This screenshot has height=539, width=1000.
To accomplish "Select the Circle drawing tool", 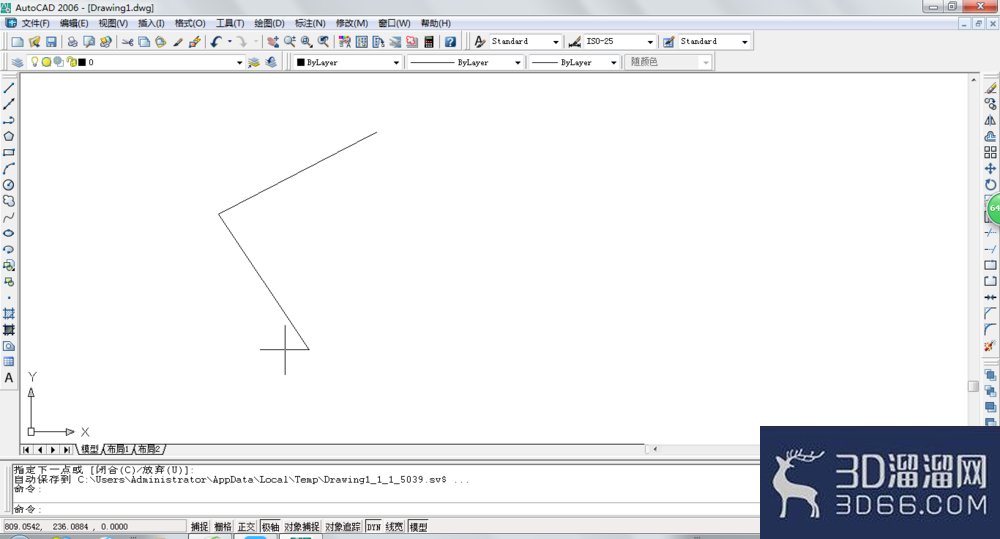I will click(9, 185).
